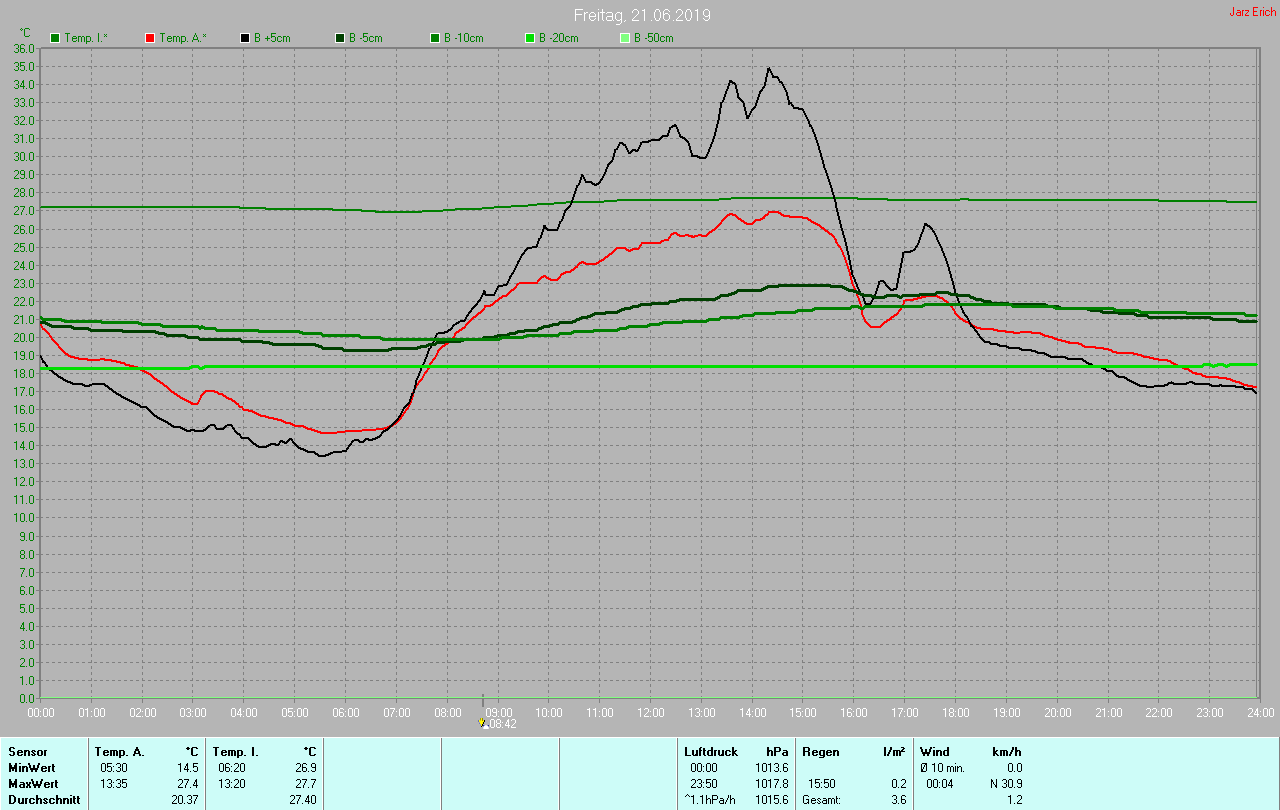Click the B -20cm bright green swatch

[x=530, y=38]
